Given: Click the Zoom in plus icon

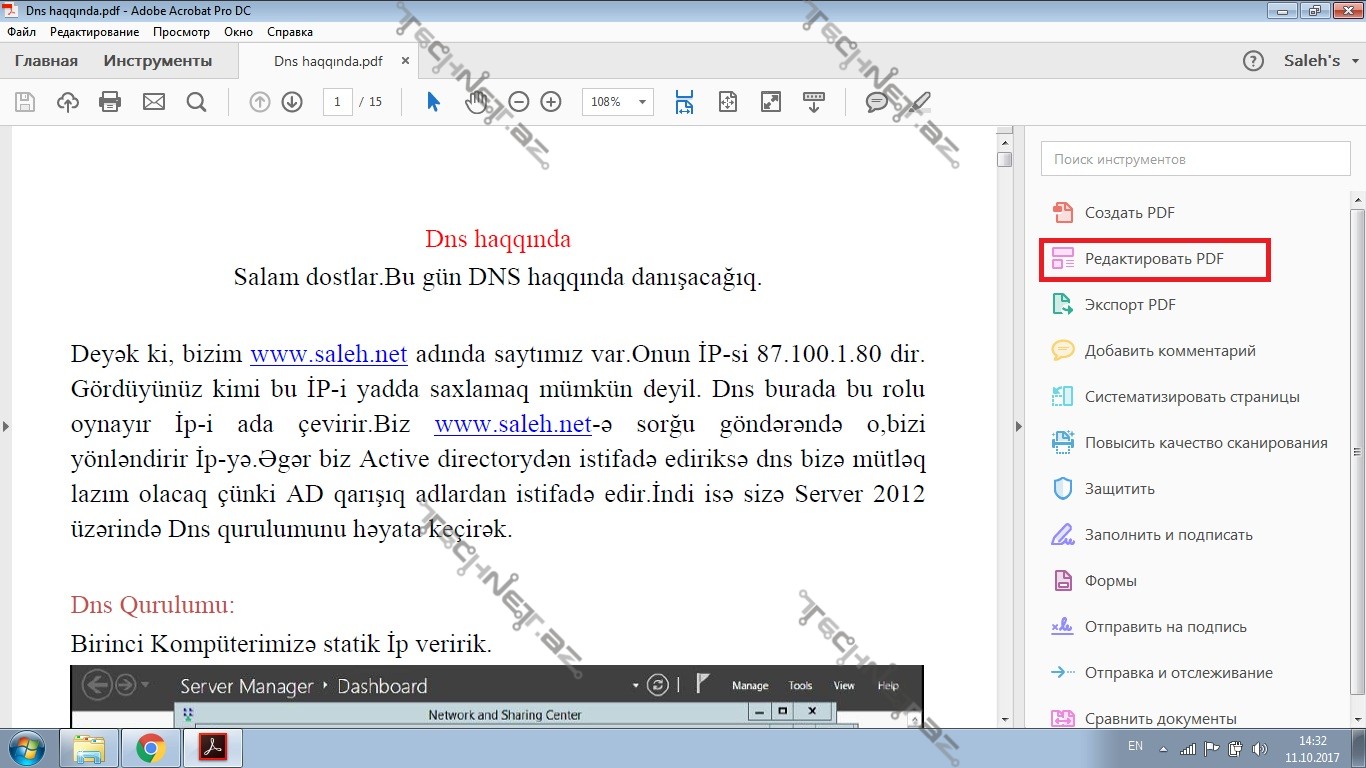Looking at the screenshot, I should coord(550,102).
